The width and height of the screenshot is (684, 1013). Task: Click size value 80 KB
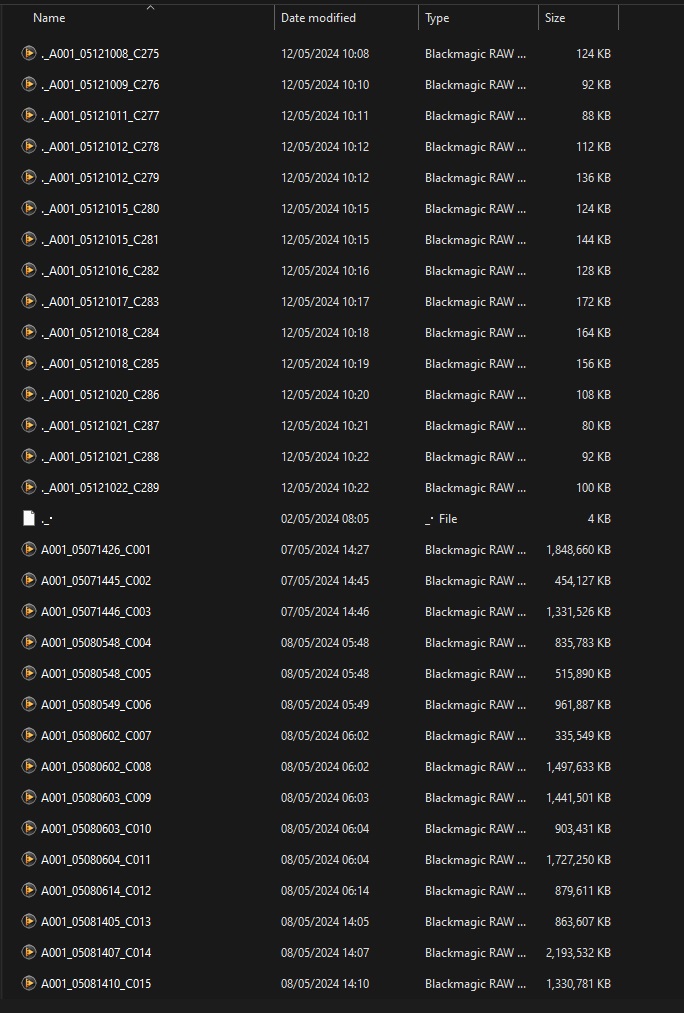tap(596, 426)
